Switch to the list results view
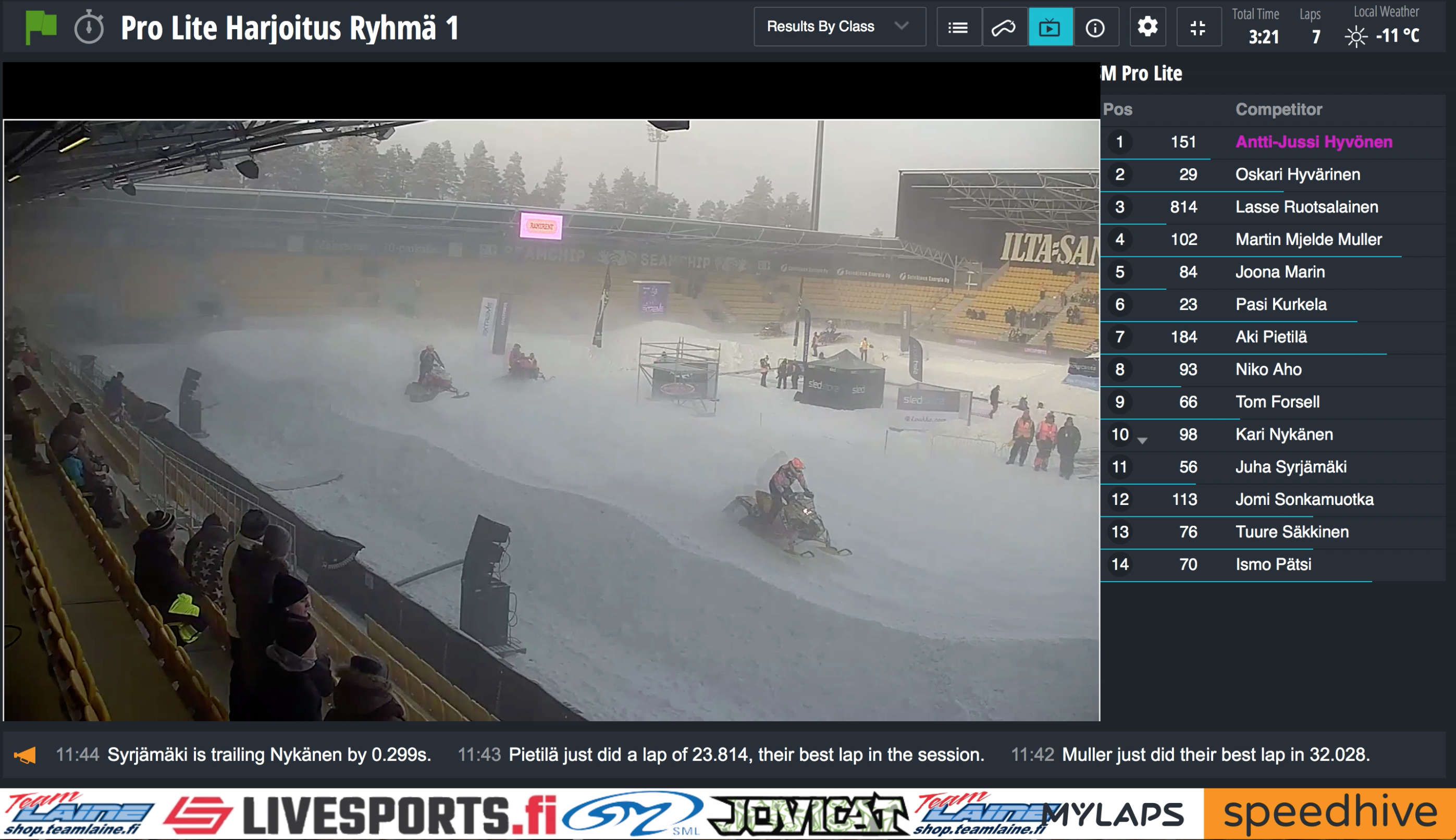The height and width of the screenshot is (840, 1456). tap(958, 27)
